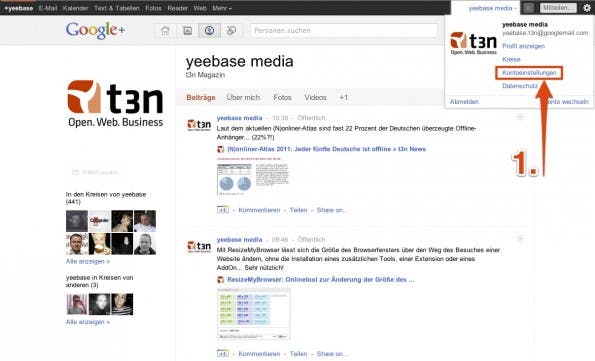Image resolution: width=595 pixels, height=361 pixels.
Task: Click the Mitteilen share button
Action: coord(558,8)
